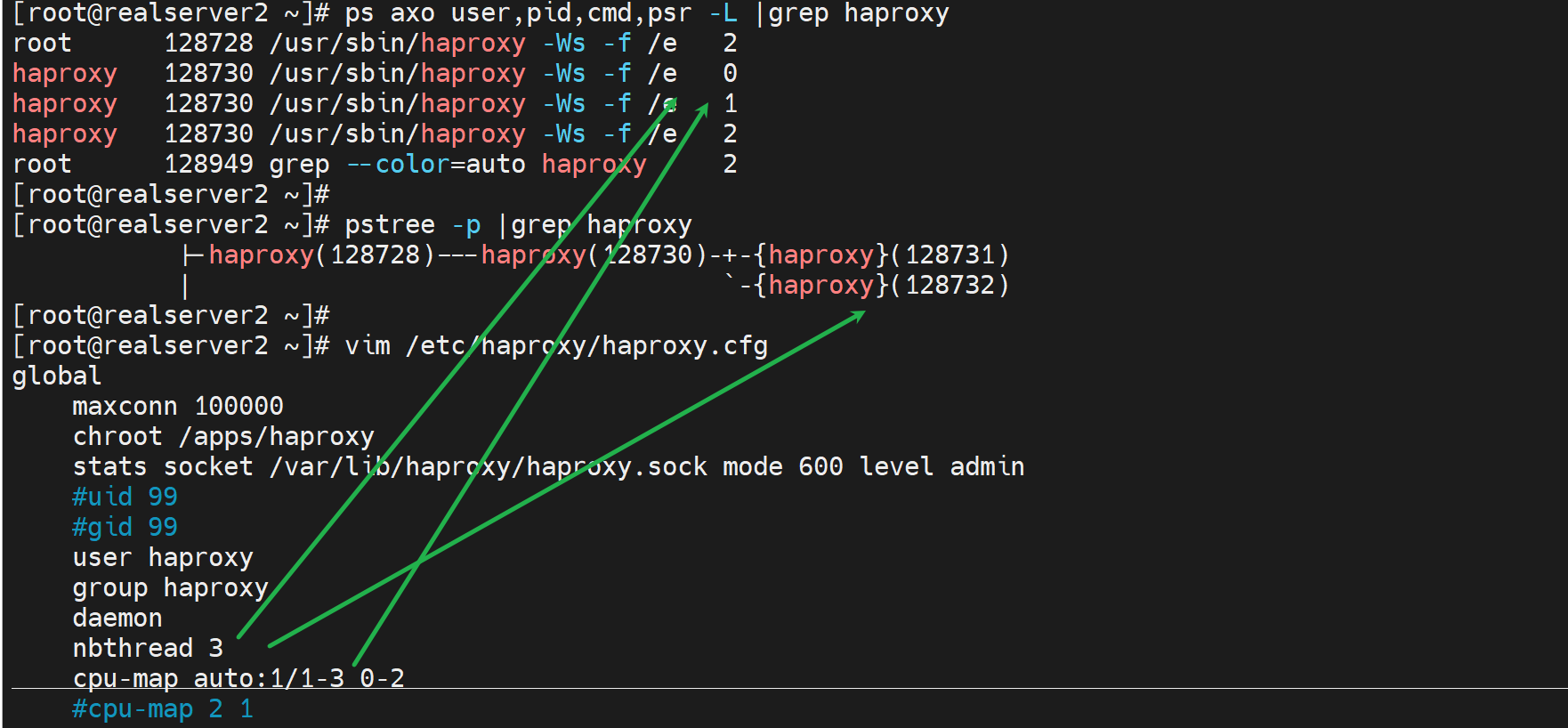Click the '{haproxy}(128731)' thread entry
The width and height of the screenshot is (1568, 728).
881,255
